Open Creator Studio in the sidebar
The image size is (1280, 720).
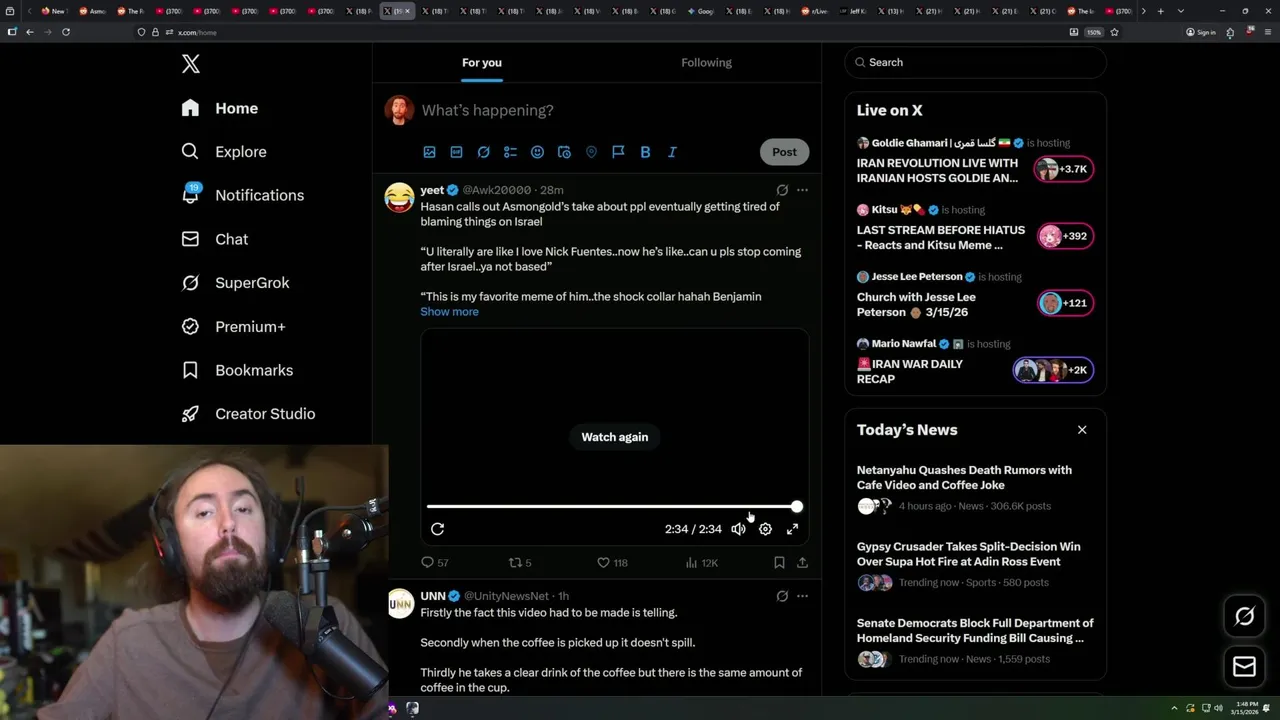coord(248,414)
